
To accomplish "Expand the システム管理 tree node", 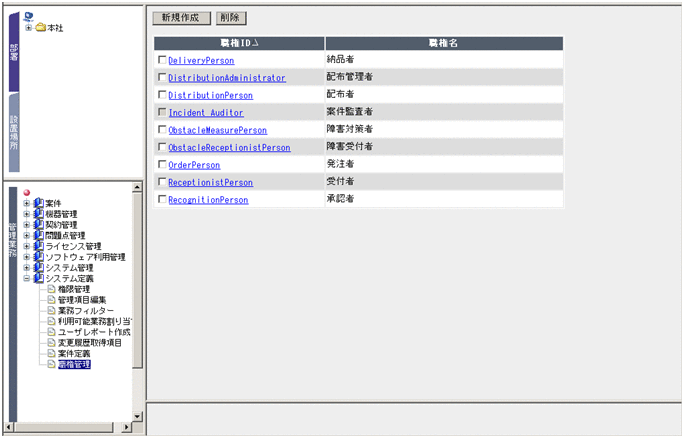I will 27,267.
